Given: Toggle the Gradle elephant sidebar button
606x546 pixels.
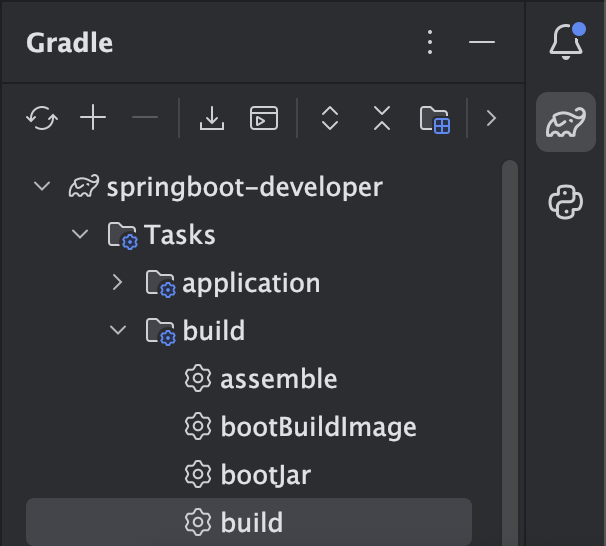Looking at the screenshot, I should coord(566,122).
